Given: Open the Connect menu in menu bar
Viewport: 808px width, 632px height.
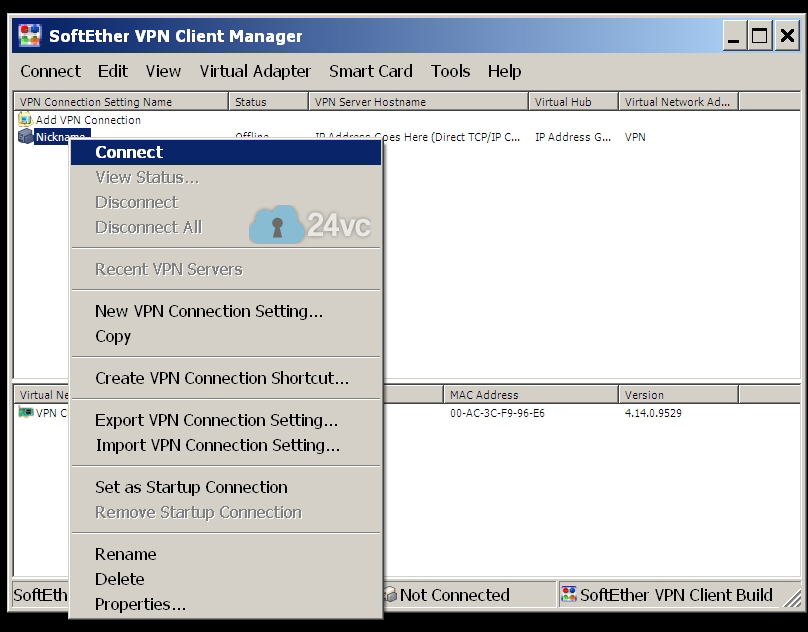Looking at the screenshot, I should (50, 71).
